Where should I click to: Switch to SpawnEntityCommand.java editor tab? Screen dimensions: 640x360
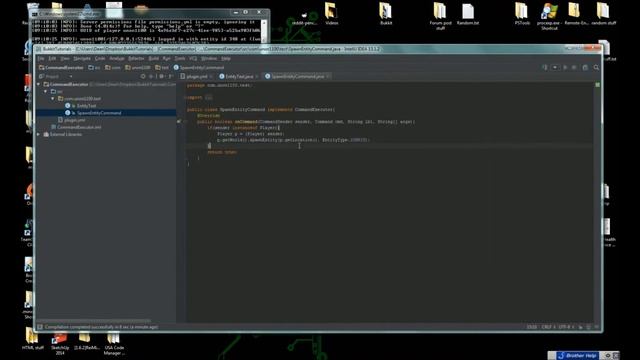pyautogui.click(x=297, y=76)
